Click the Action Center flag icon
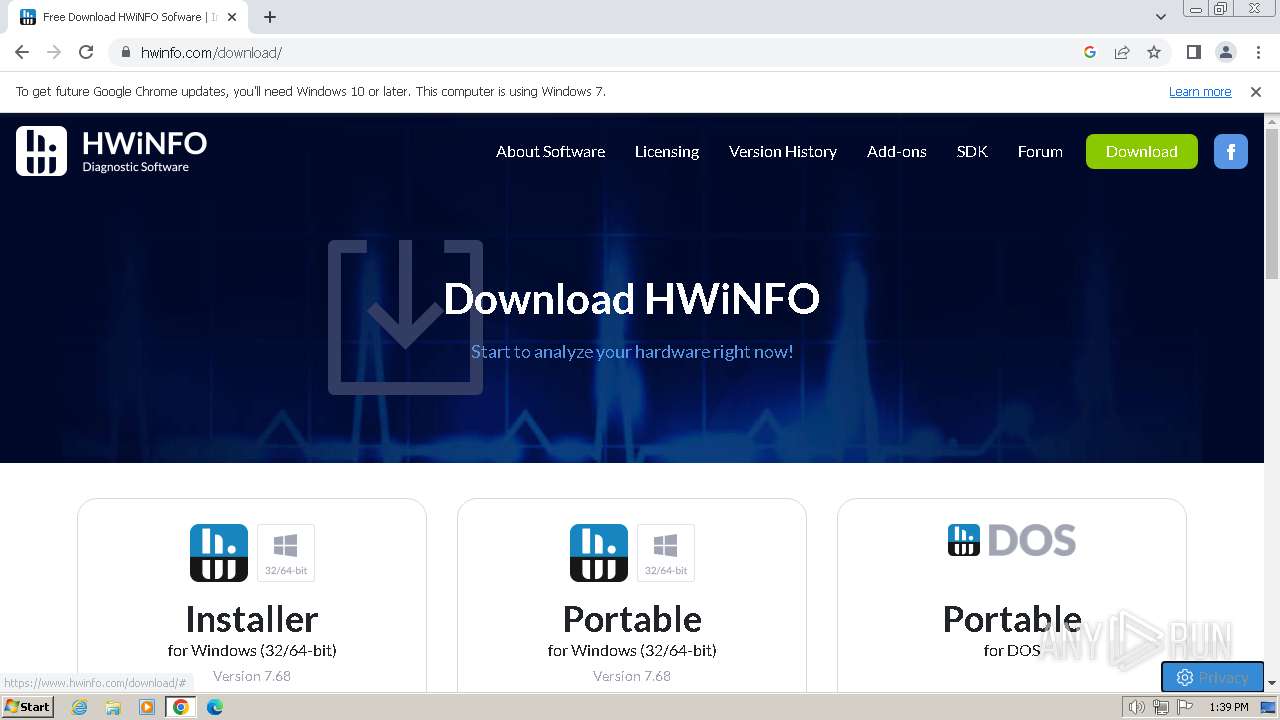This screenshot has width=1280, height=720. tap(1185, 707)
